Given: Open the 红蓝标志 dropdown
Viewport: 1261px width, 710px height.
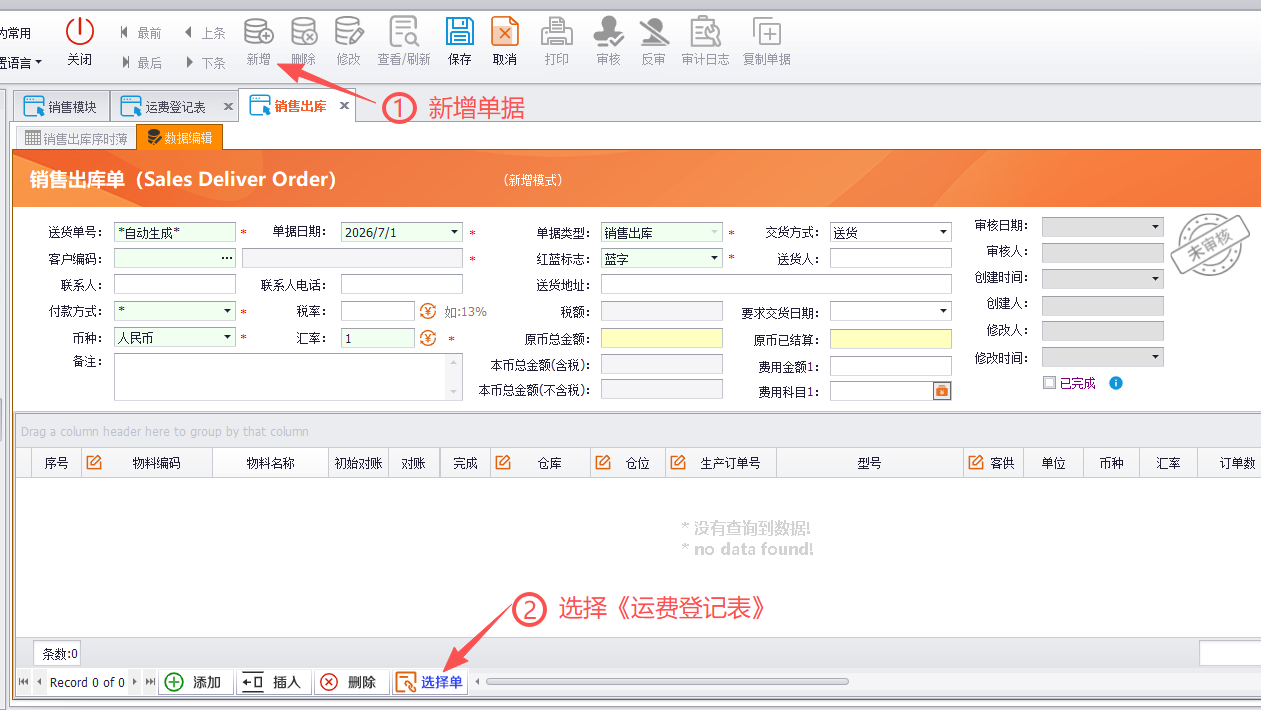Looking at the screenshot, I should (715, 258).
